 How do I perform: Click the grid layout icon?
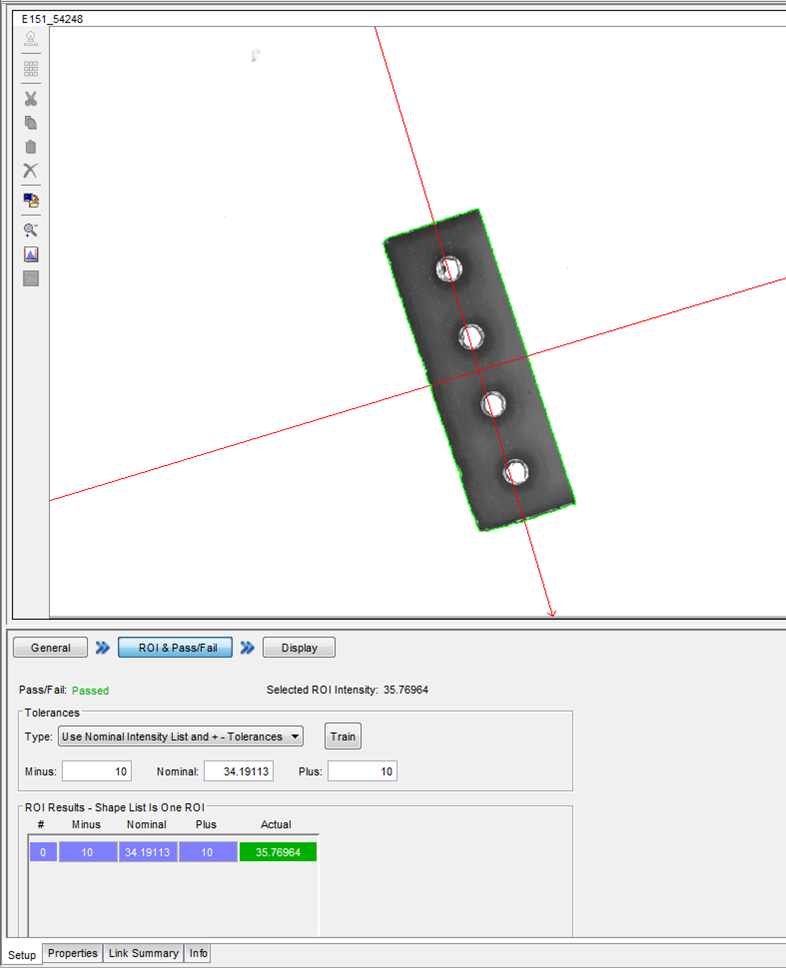point(31,69)
